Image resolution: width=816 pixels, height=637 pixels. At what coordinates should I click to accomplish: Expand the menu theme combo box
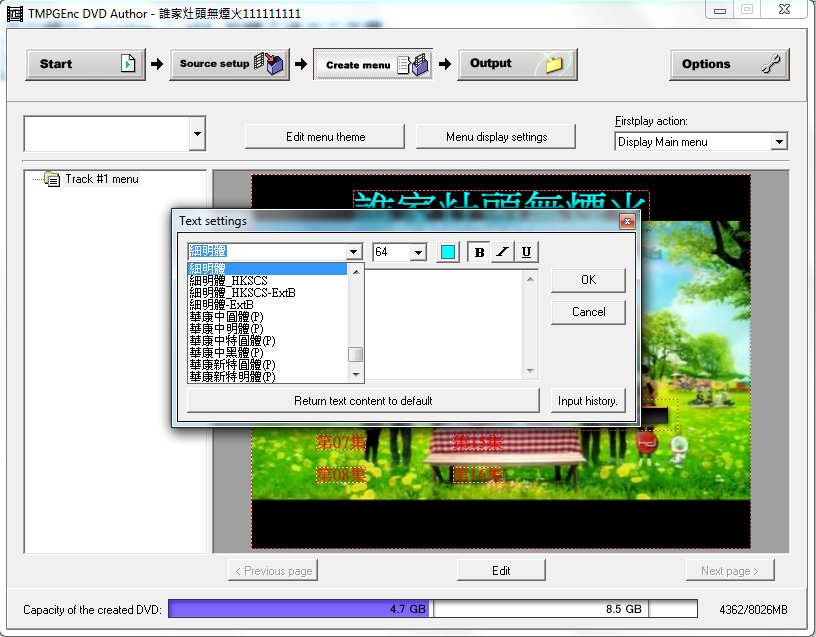(197, 134)
